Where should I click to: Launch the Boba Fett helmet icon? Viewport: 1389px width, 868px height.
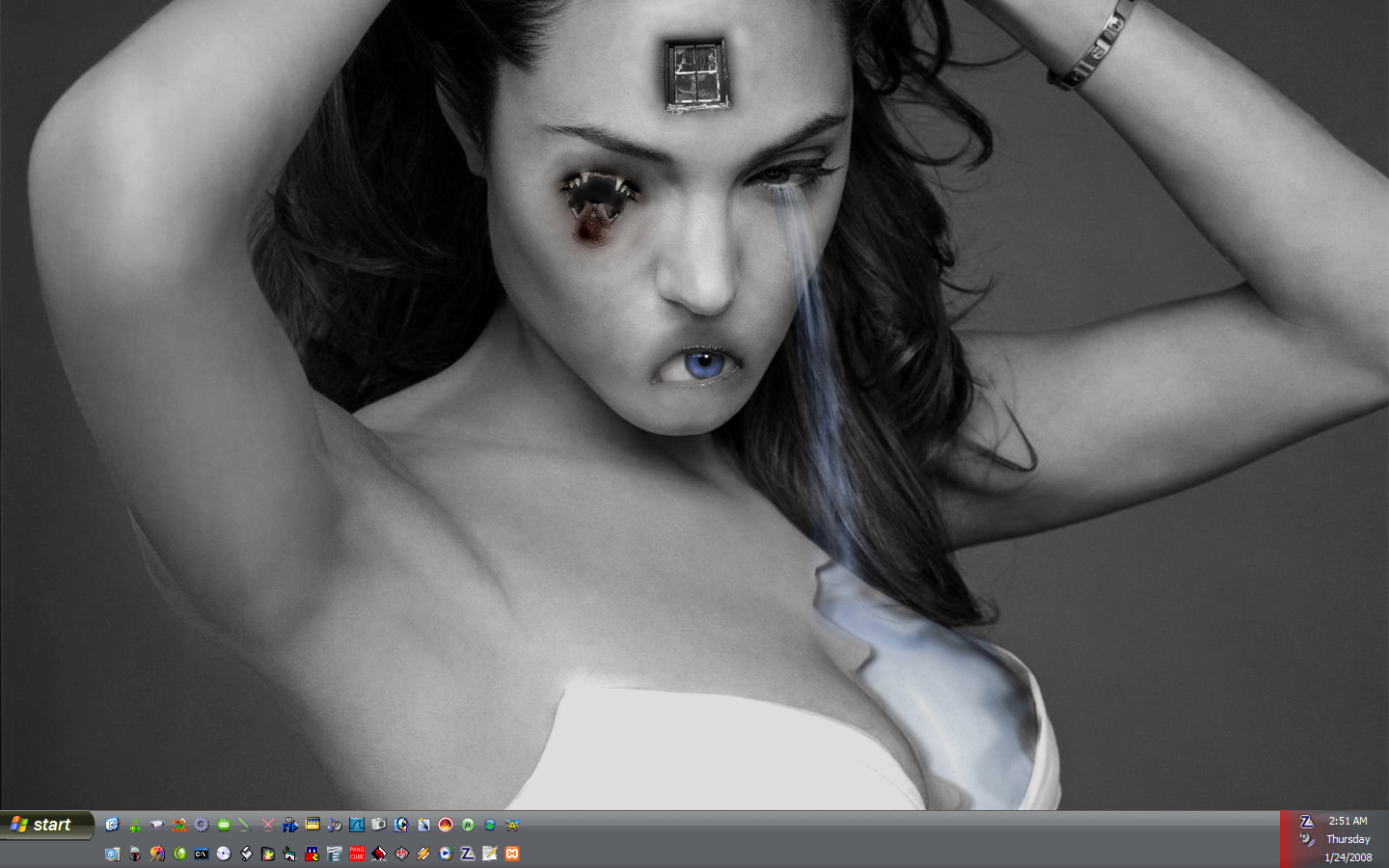click(x=134, y=854)
